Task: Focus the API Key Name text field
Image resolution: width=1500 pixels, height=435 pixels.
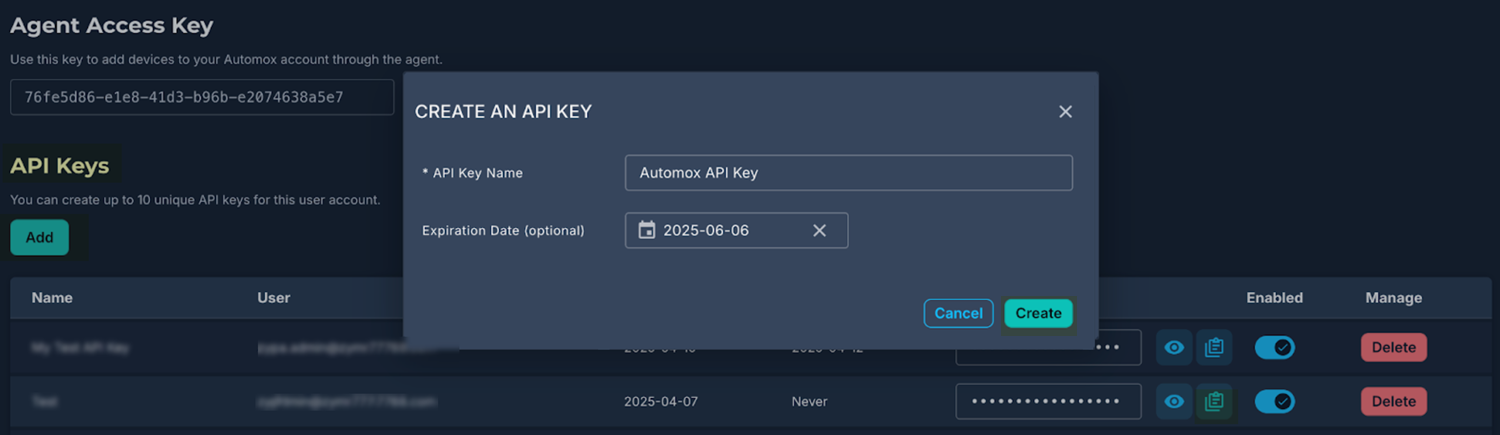Action: click(848, 173)
